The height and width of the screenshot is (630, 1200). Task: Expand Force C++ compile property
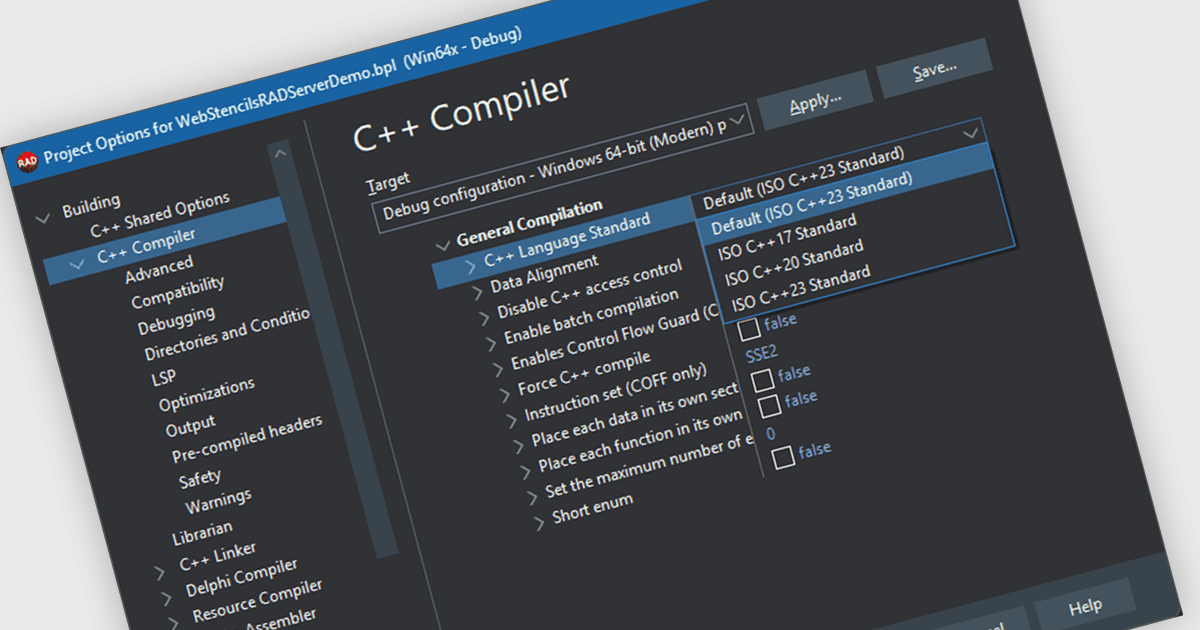(504, 394)
